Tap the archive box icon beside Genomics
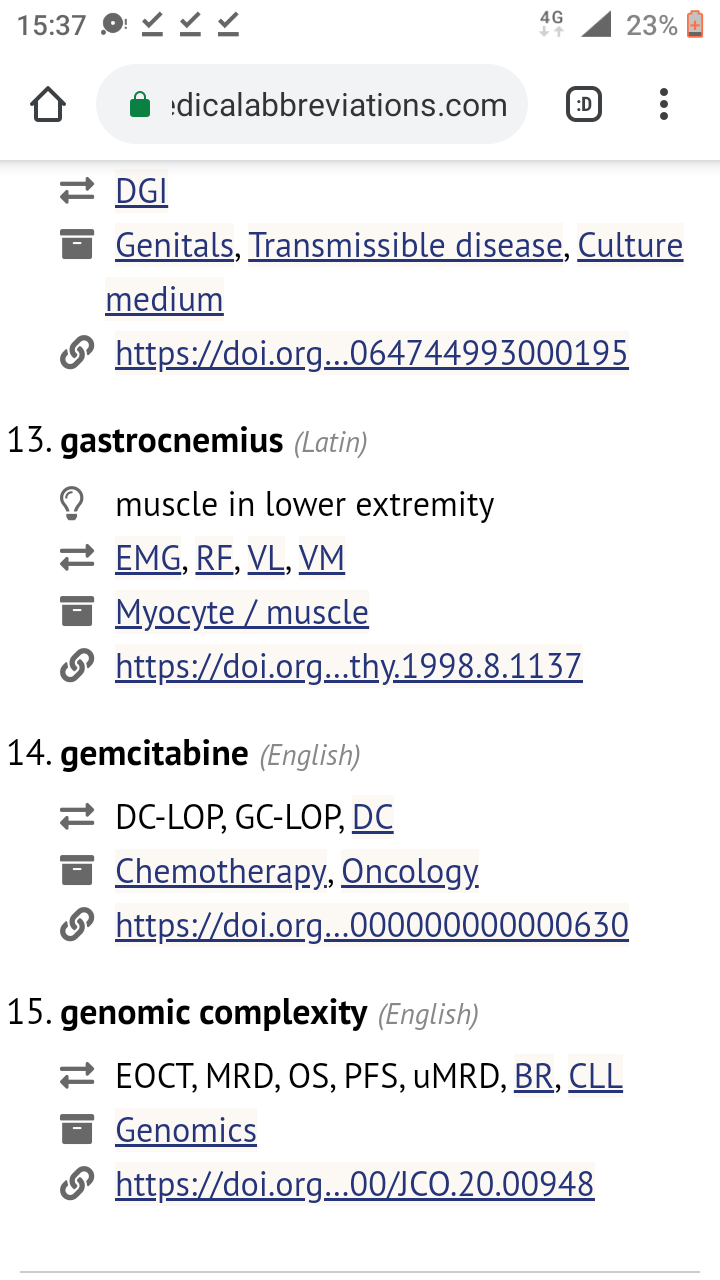The width and height of the screenshot is (720, 1280). [76, 1130]
